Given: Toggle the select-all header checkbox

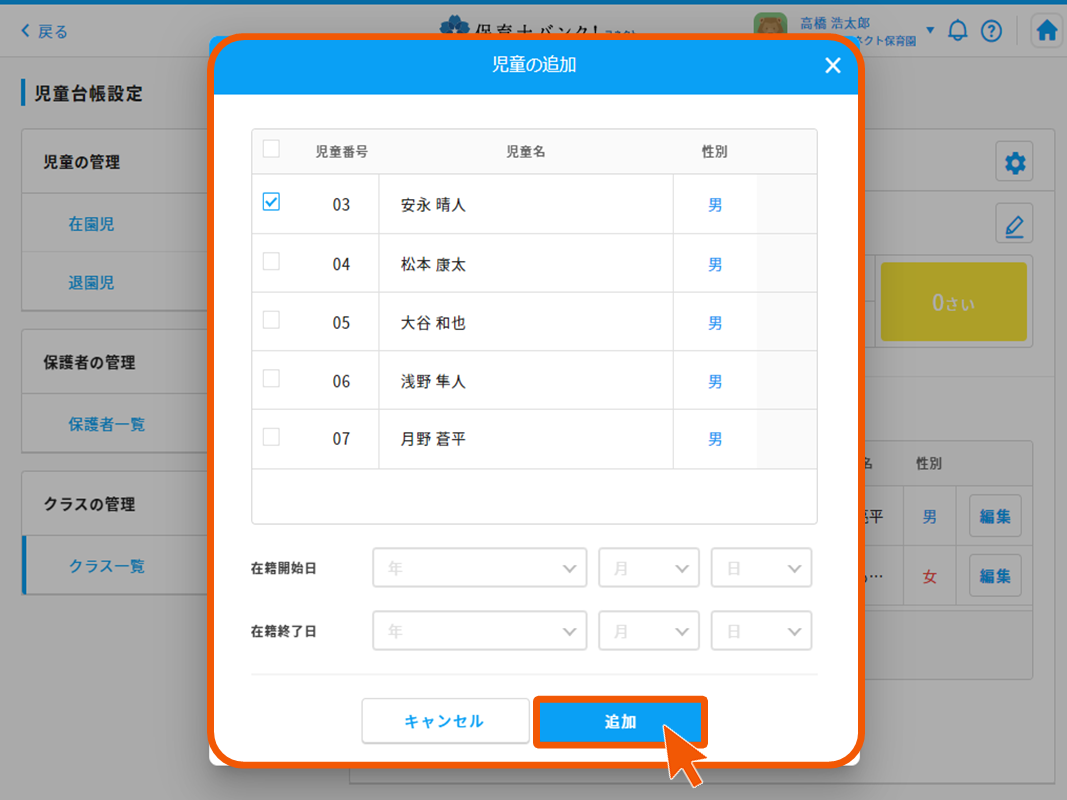Looking at the screenshot, I should point(271,149).
